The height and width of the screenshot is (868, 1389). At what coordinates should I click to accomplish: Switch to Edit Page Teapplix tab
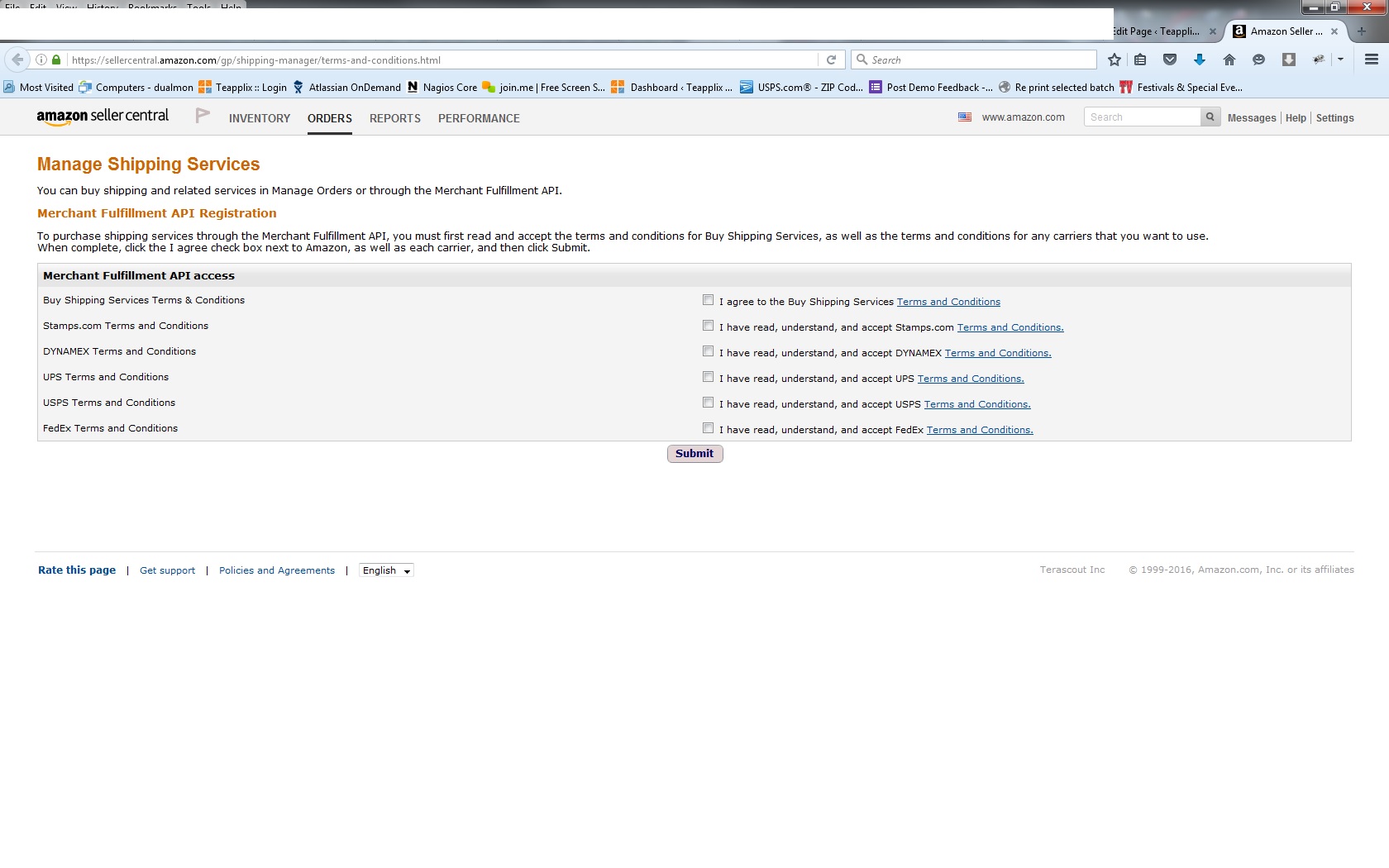coord(1157,31)
